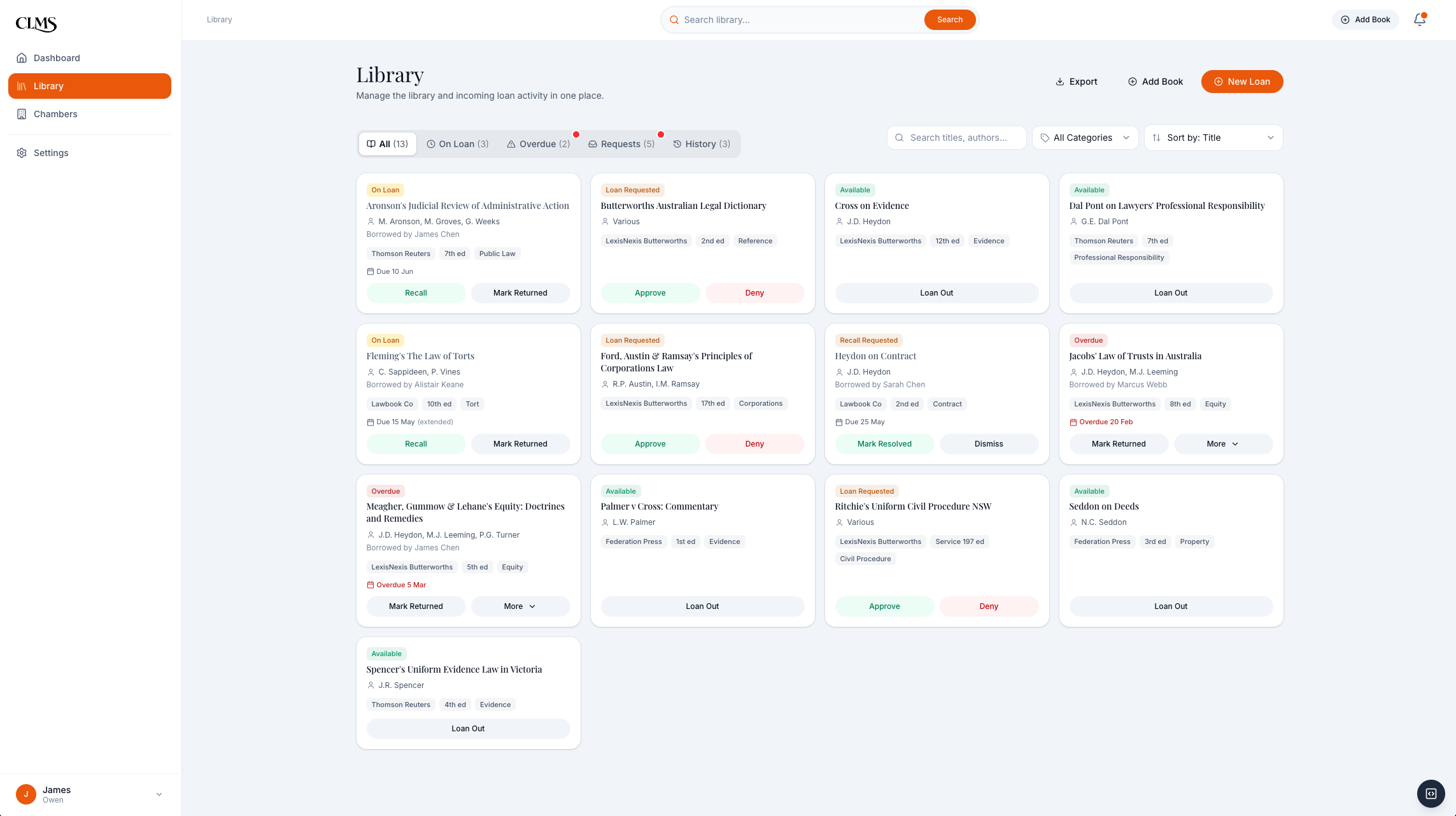Screen dimensions: 1456x816
Task: Deny Ford, Austin & Ramsay's loan request
Action: (754, 444)
